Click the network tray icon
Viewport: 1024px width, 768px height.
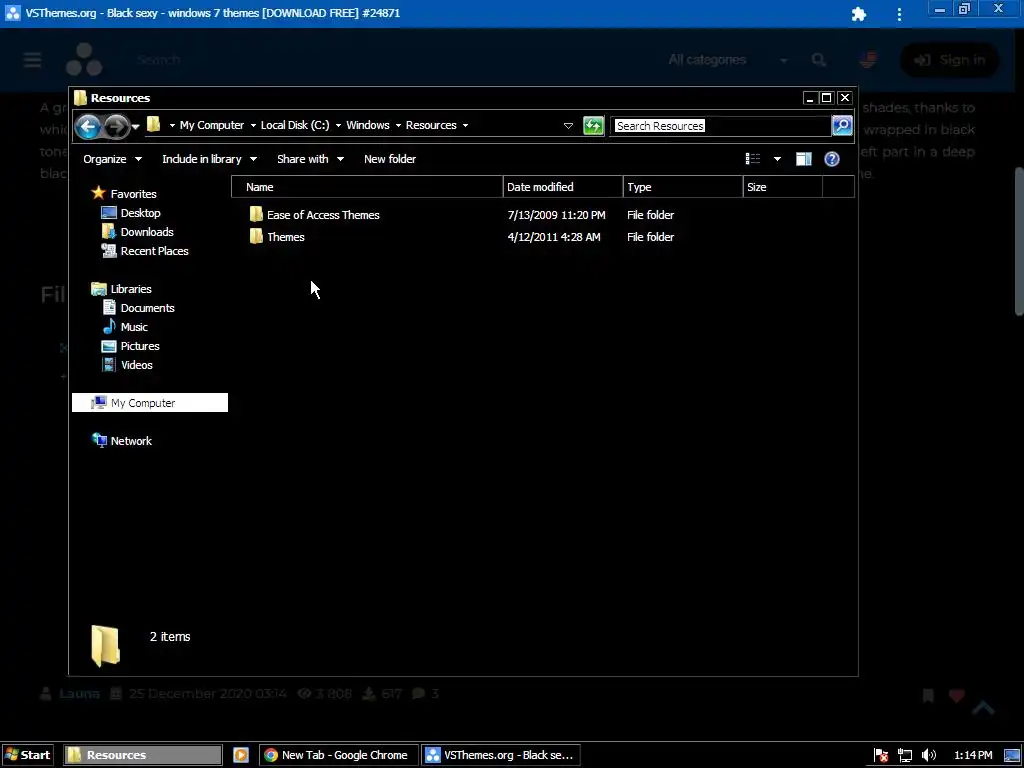coord(904,756)
